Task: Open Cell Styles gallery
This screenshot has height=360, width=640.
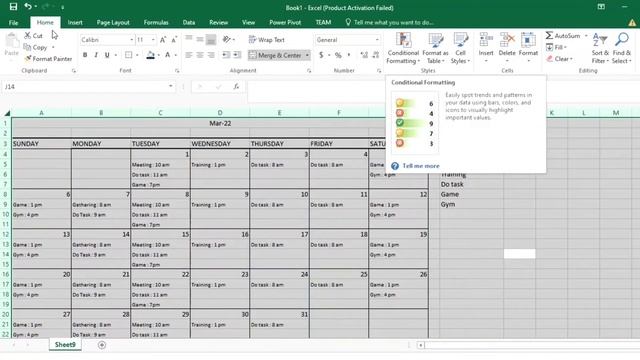Action: tap(460, 48)
